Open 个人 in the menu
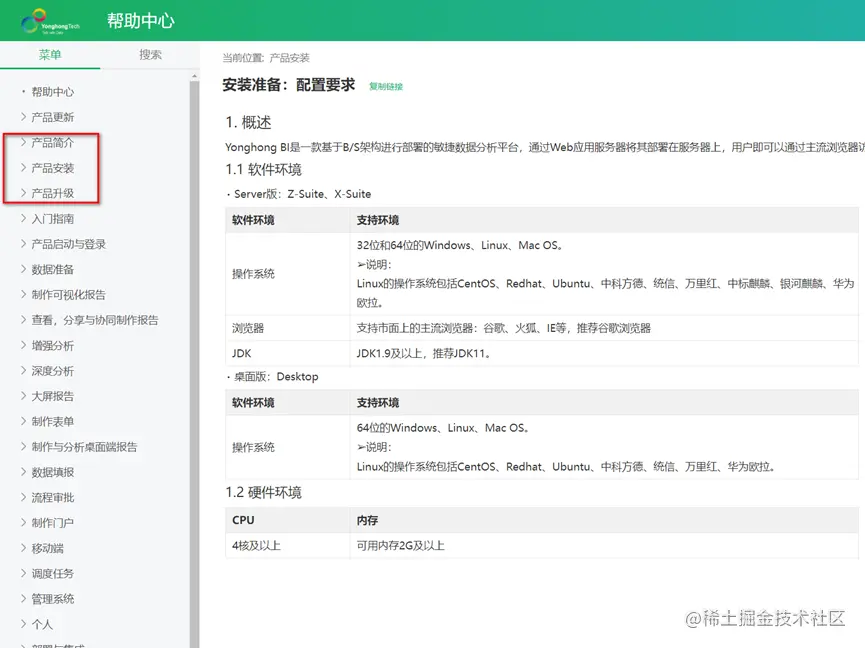 pyautogui.click(x=42, y=624)
